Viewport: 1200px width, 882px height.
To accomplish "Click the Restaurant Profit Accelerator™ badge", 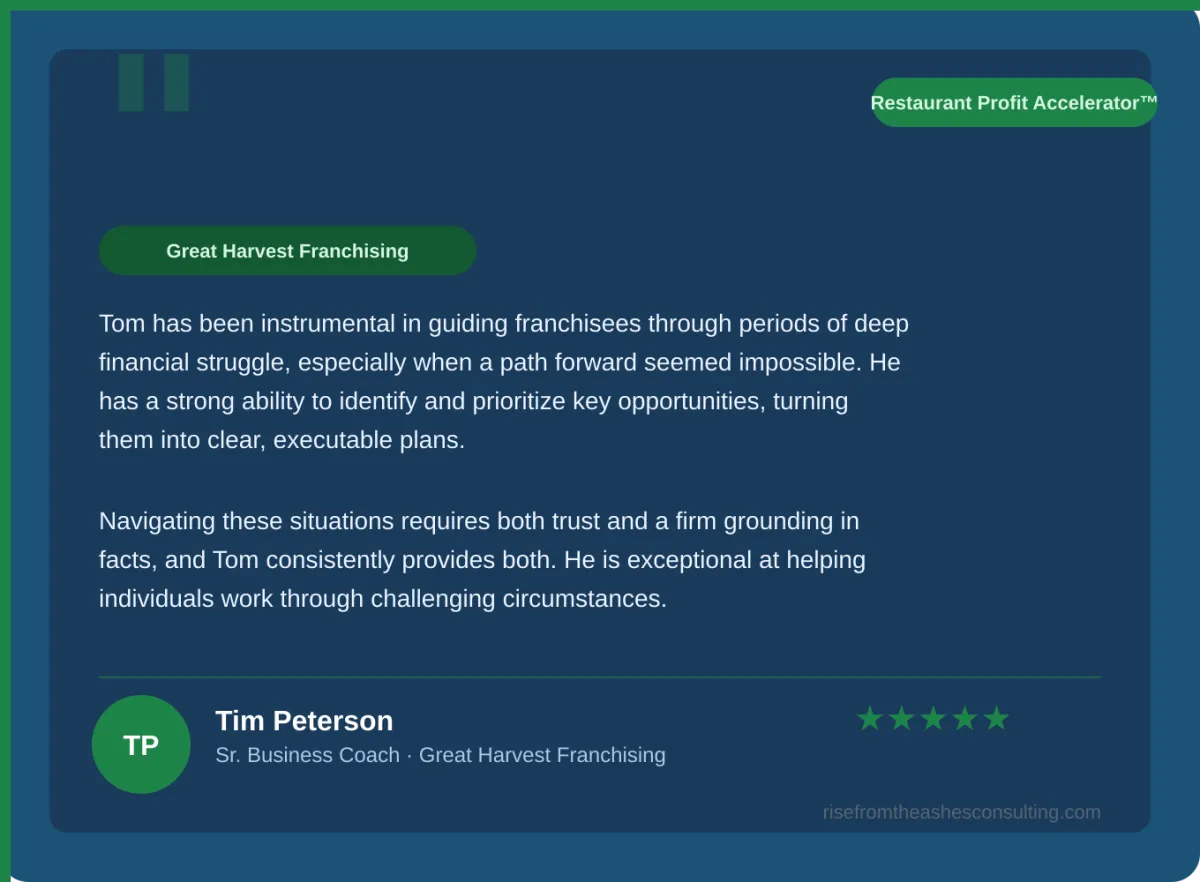I will [x=1013, y=103].
